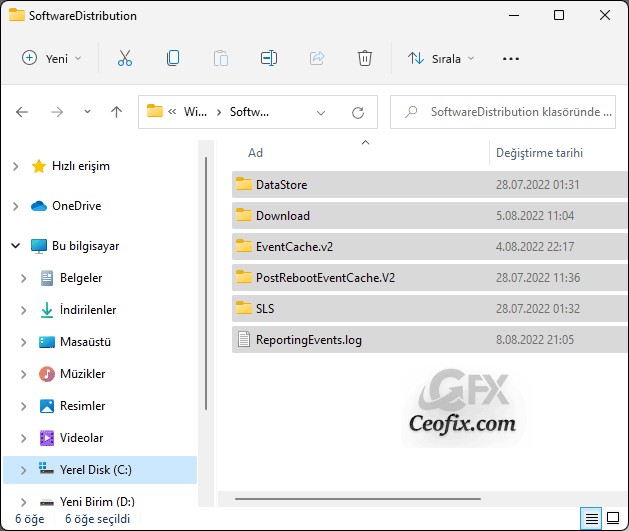
Task: Click the SLS folder name
Action: click(265, 308)
